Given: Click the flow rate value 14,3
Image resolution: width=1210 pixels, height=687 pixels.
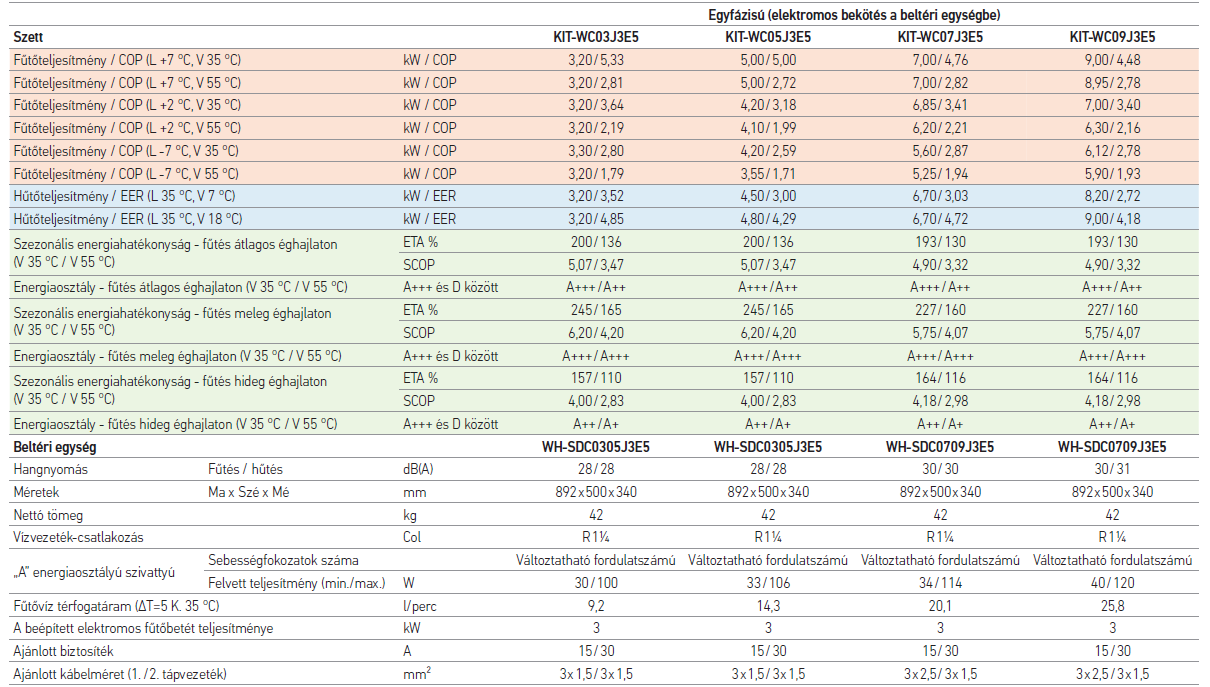Looking at the screenshot, I should [x=768, y=606].
